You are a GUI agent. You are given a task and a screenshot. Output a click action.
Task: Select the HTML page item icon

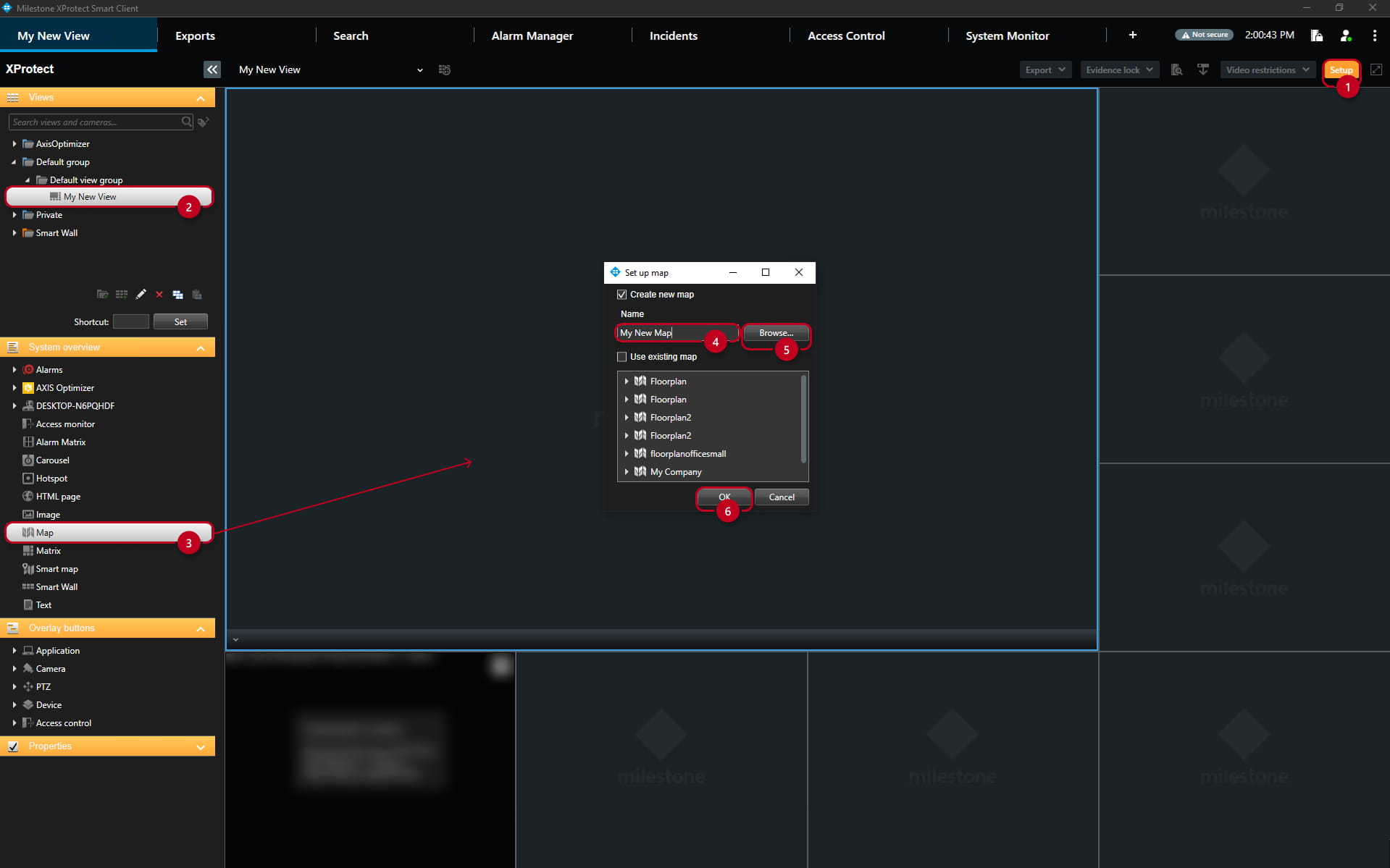[x=28, y=497]
